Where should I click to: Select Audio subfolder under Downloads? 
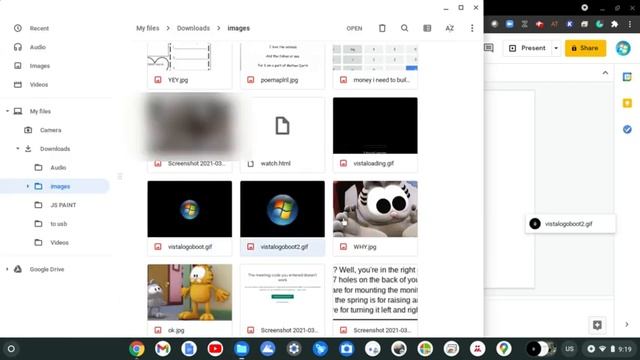58,167
